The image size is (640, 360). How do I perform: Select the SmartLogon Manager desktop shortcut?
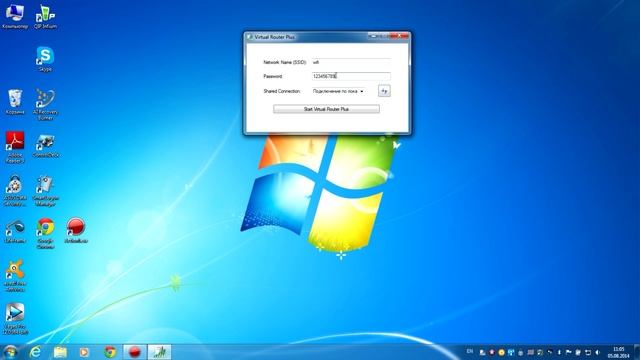pos(45,191)
